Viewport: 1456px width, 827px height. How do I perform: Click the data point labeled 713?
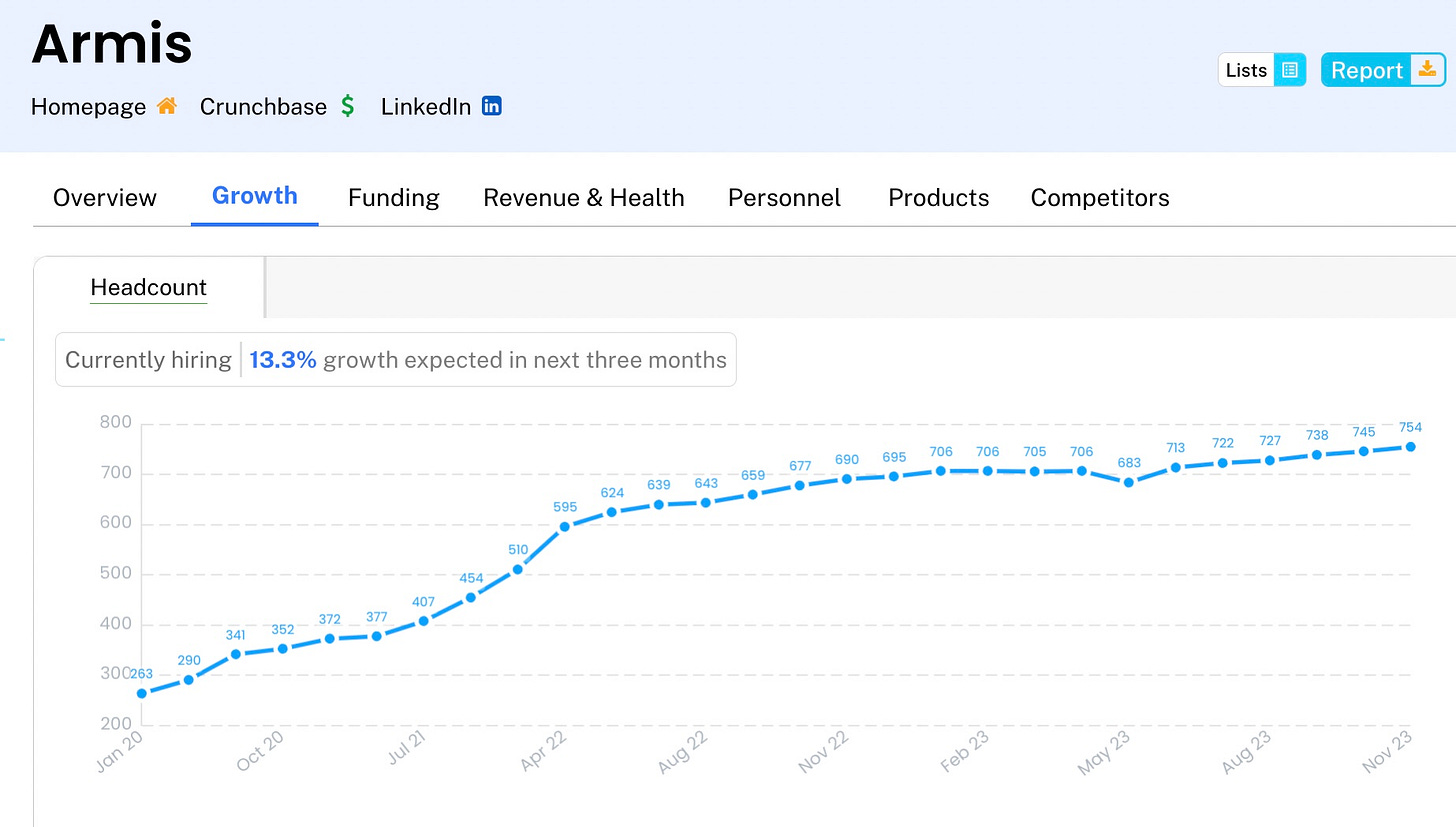tap(1176, 467)
